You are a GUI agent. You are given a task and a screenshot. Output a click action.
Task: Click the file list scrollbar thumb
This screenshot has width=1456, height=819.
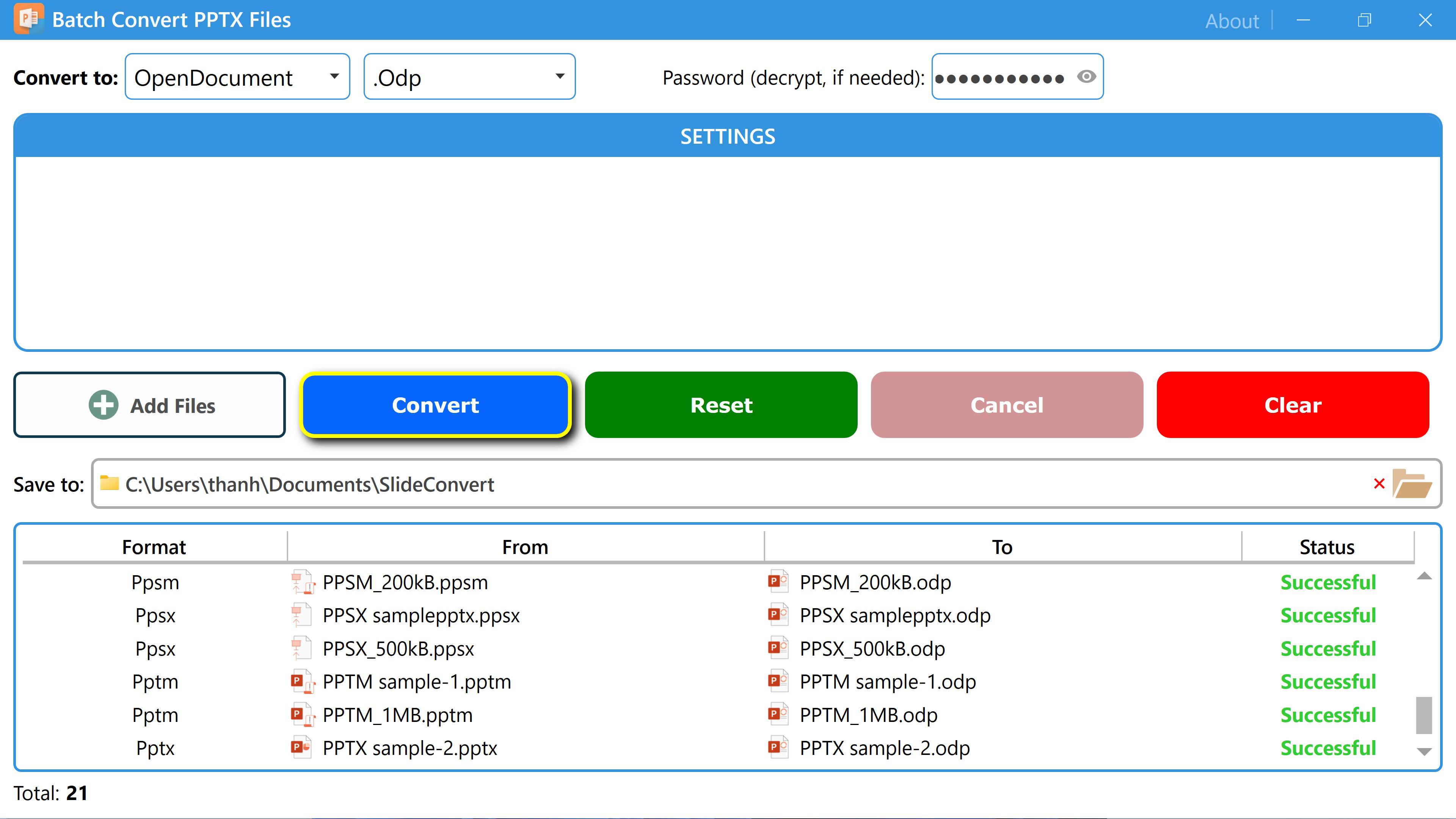tap(1425, 715)
